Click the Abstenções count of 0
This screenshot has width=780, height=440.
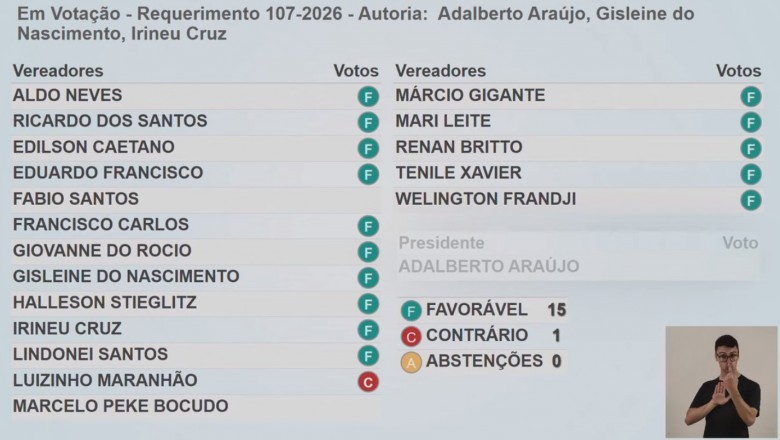click(x=556, y=361)
